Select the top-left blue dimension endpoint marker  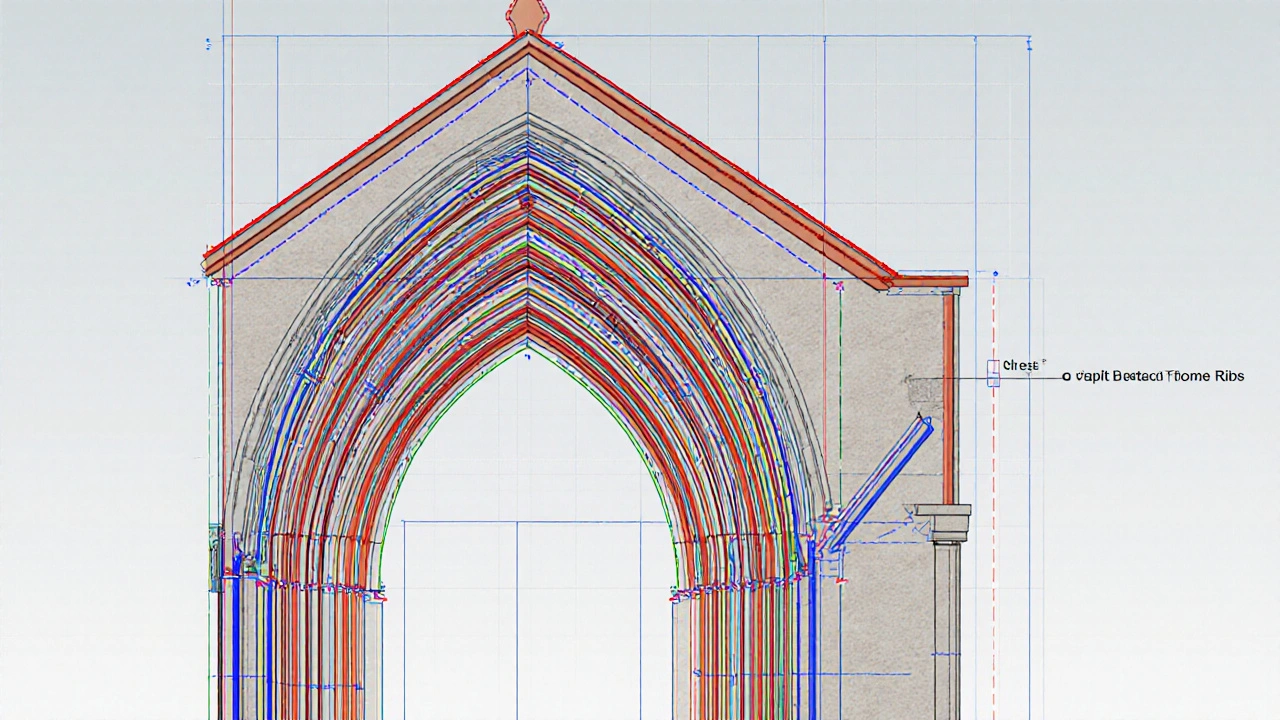tap(208, 43)
